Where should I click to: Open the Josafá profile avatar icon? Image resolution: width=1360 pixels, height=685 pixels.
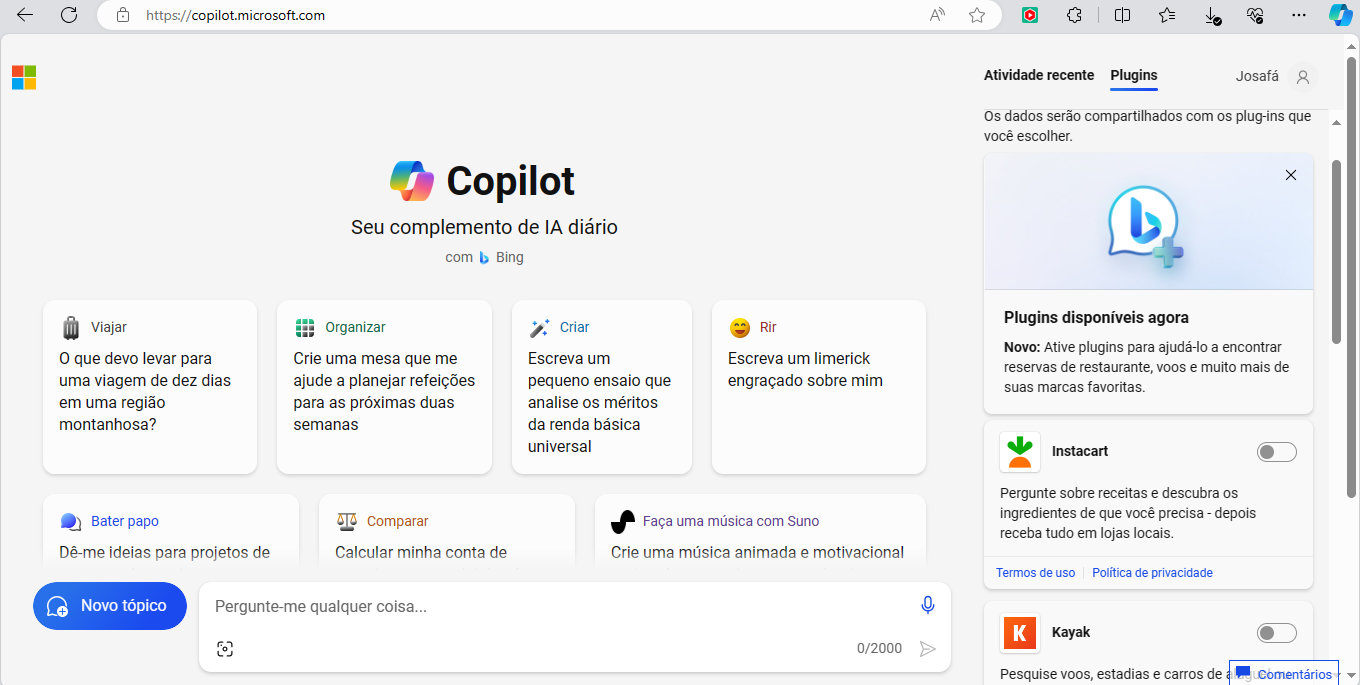point(1302,76)
